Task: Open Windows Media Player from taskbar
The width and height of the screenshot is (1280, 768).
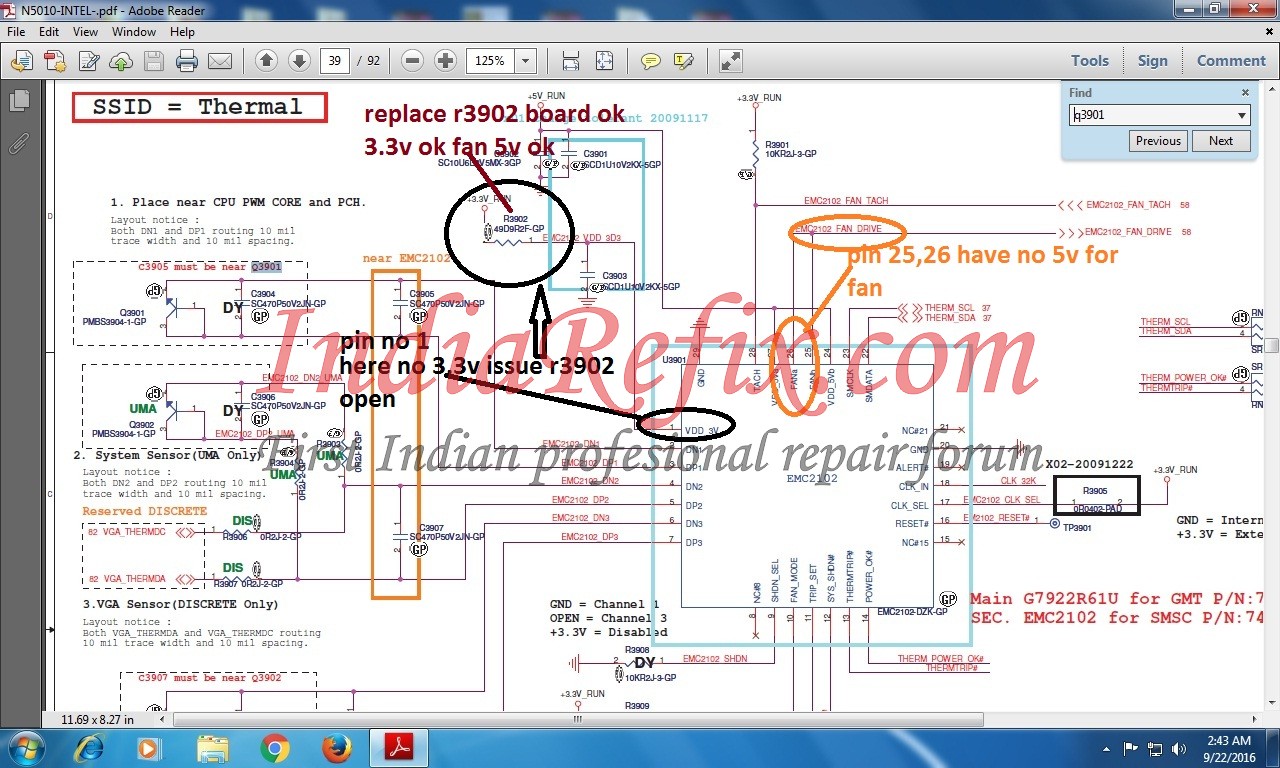Action: point(148,748)
